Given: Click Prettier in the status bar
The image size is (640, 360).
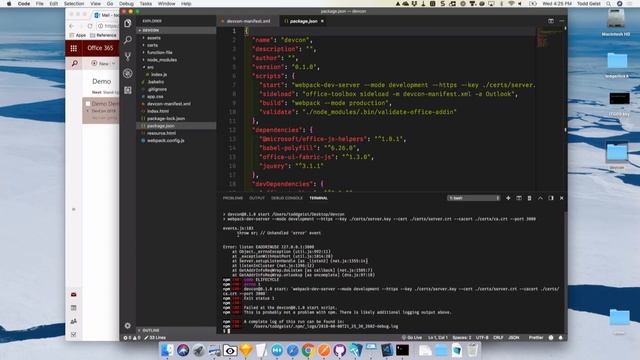Looking at the screenshot, I should 536,338.
